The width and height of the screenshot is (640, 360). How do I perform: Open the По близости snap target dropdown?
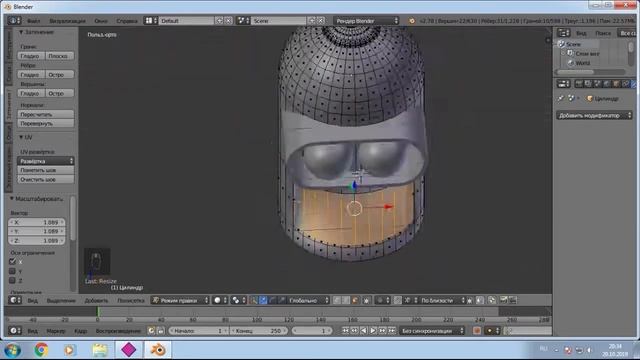click(442, 300)
